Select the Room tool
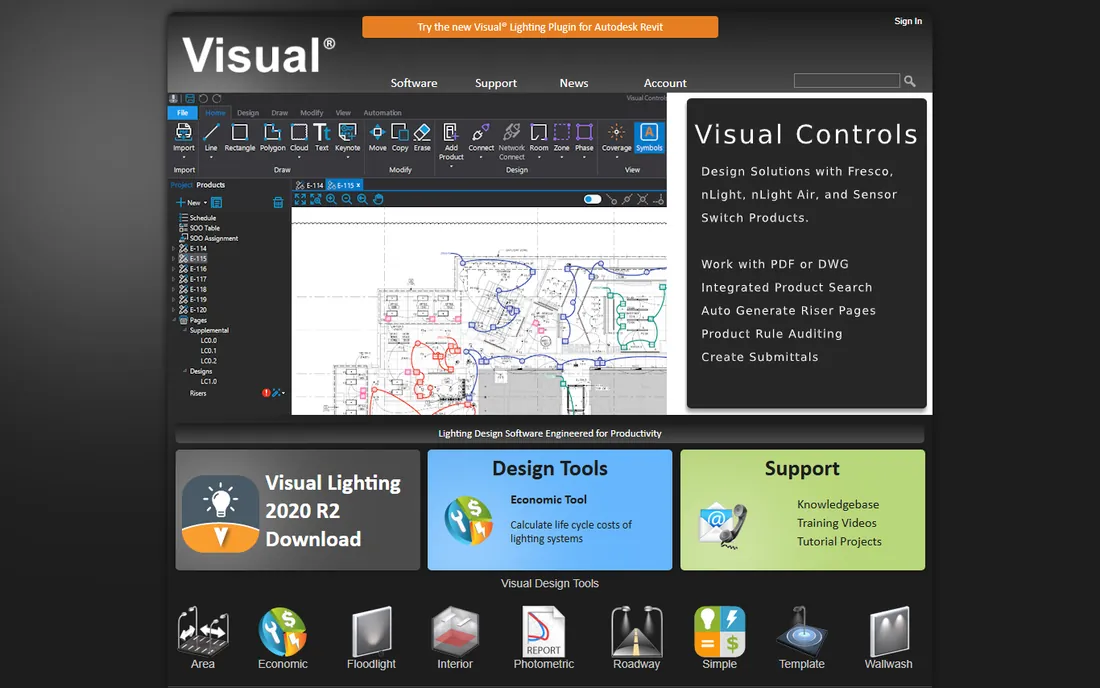Screen dimensions: 1100x688 tap(539, 138)
